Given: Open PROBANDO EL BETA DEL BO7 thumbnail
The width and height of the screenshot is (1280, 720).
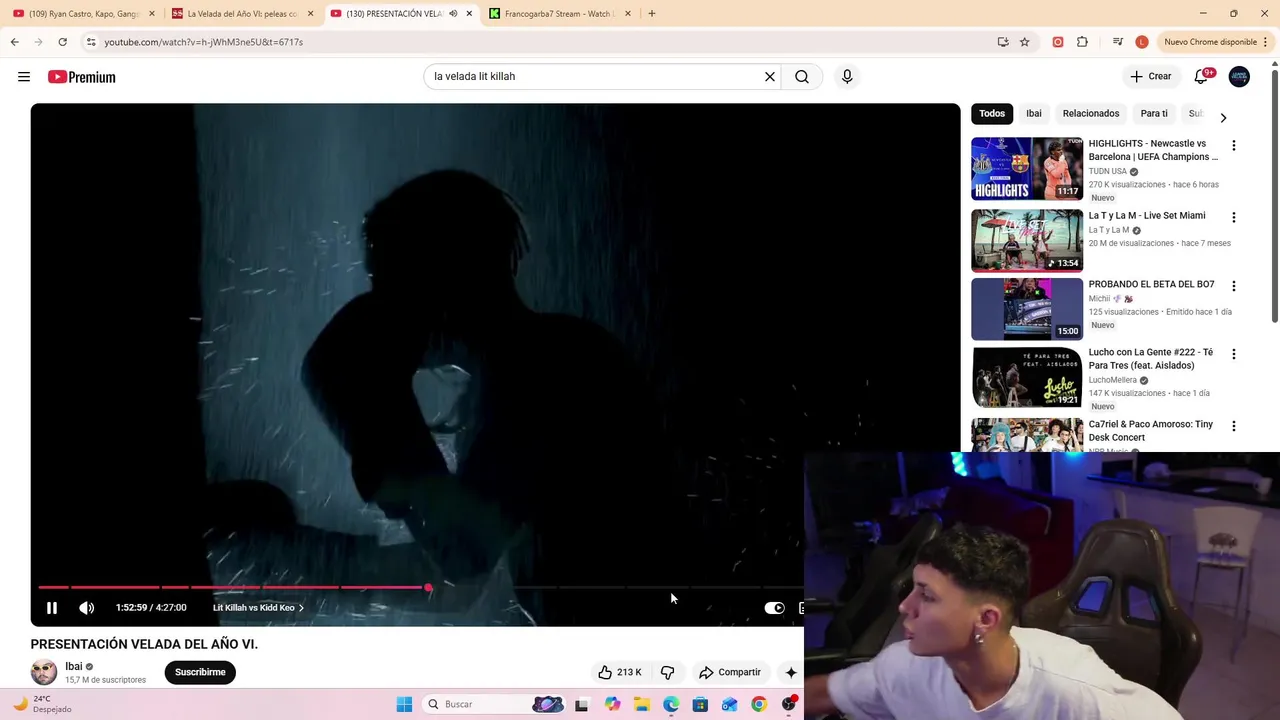Looking at the screenshot, I should click(x=1027, y=309).
